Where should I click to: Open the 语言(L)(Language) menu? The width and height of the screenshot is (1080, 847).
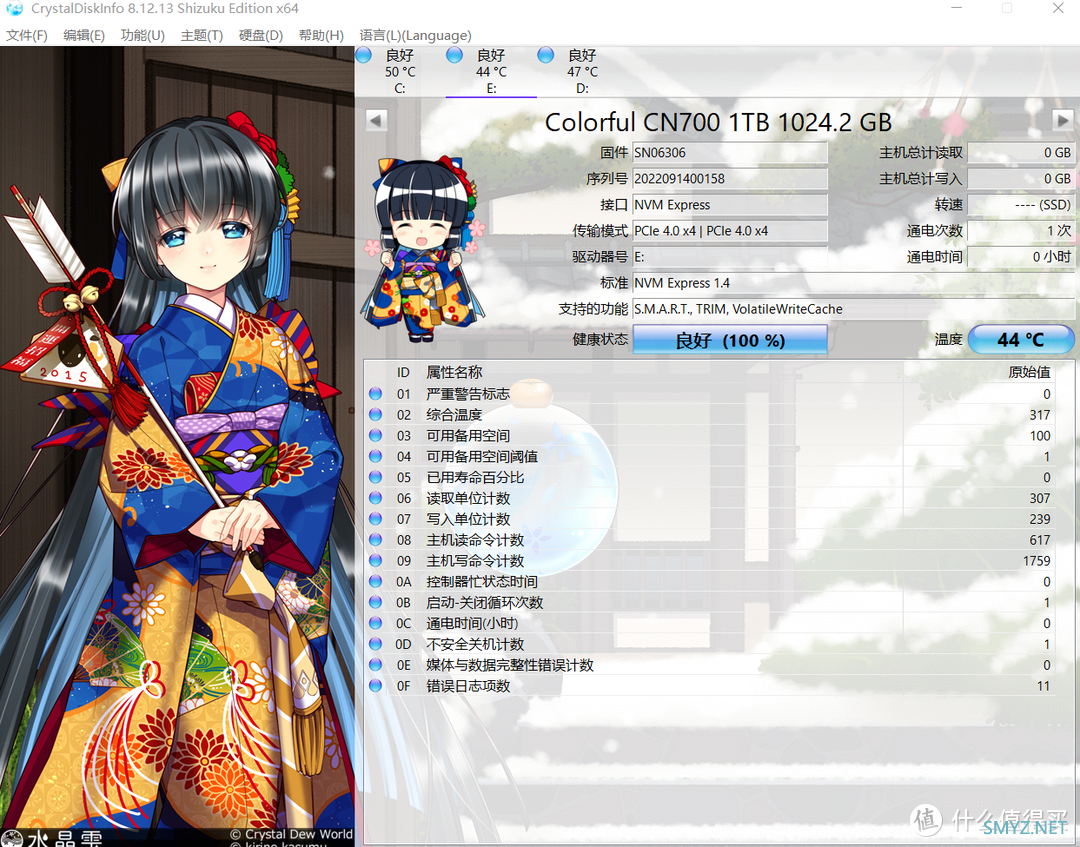(415, 35)
